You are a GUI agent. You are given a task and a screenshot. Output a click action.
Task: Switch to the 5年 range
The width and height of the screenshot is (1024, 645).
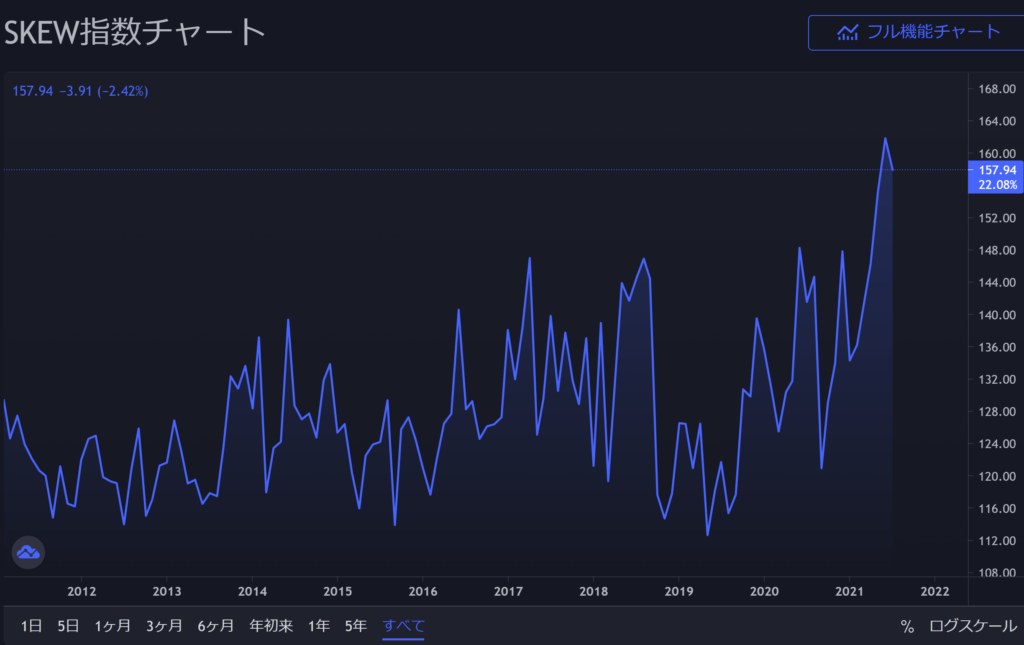coord(355,626)
